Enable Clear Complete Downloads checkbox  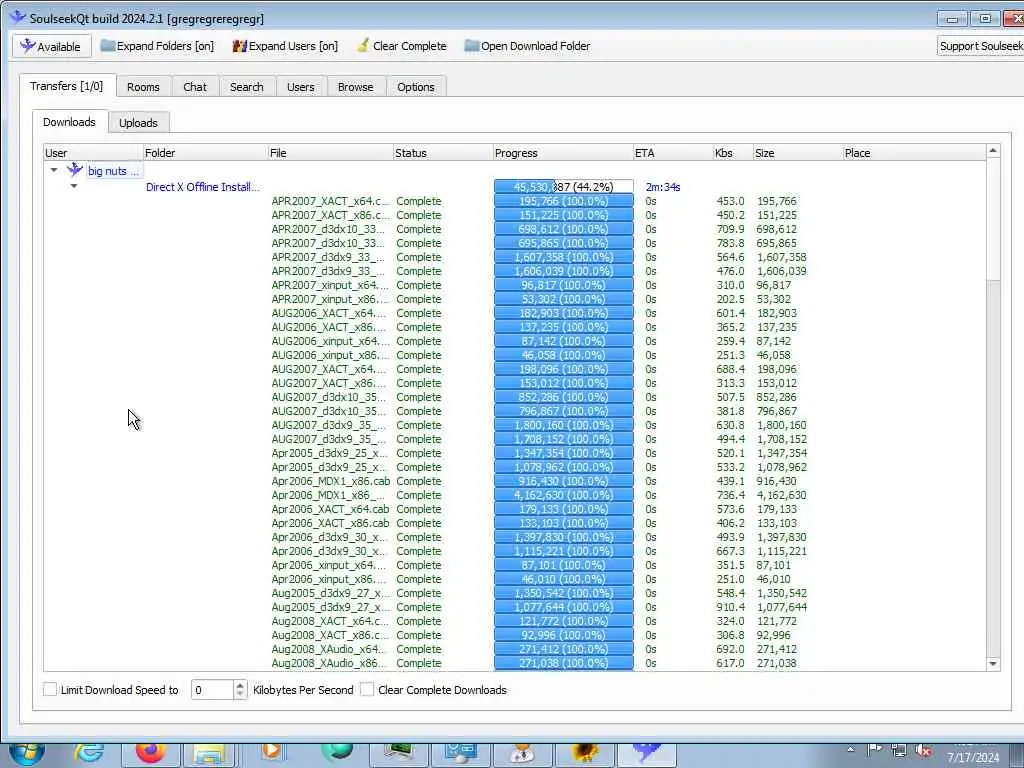click(x=367, y=689)
